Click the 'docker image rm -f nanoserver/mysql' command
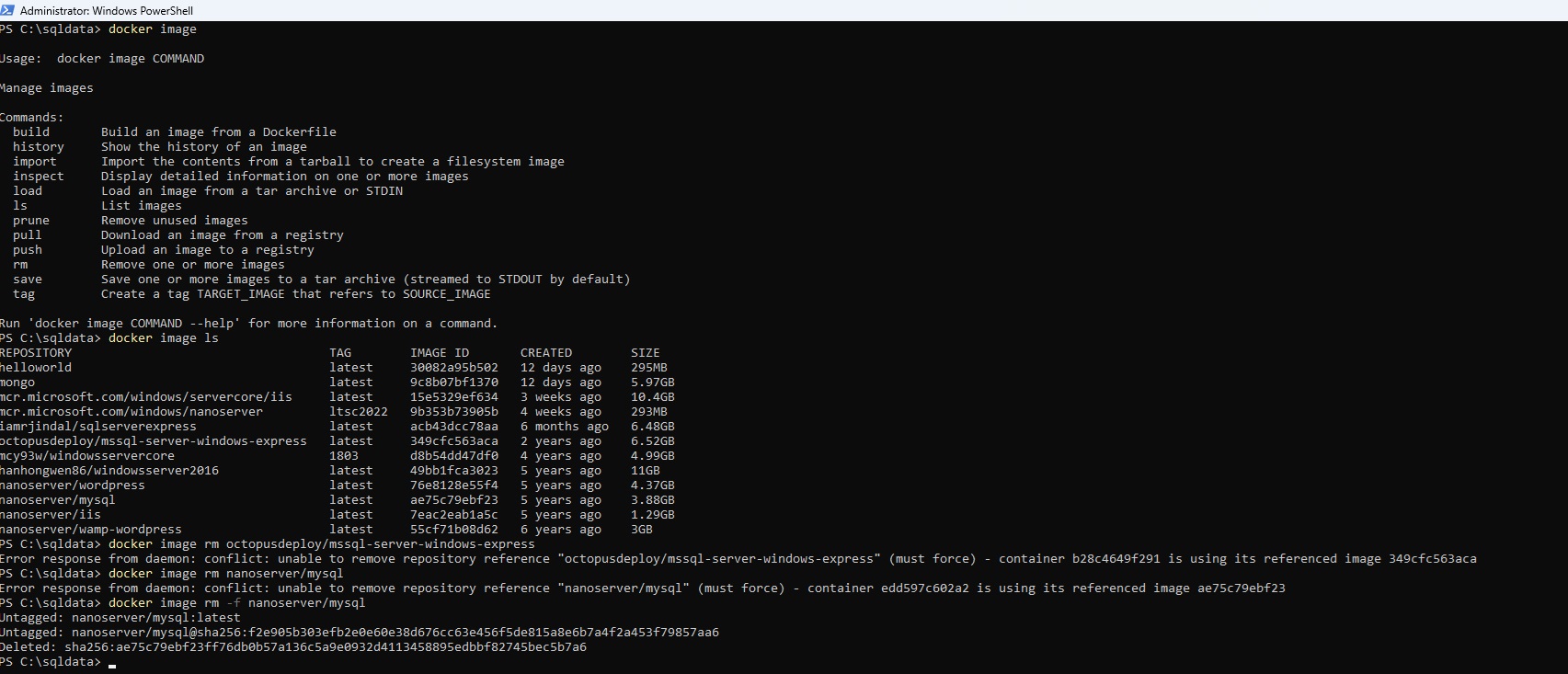1568x674 pixels. pos(237,603)
